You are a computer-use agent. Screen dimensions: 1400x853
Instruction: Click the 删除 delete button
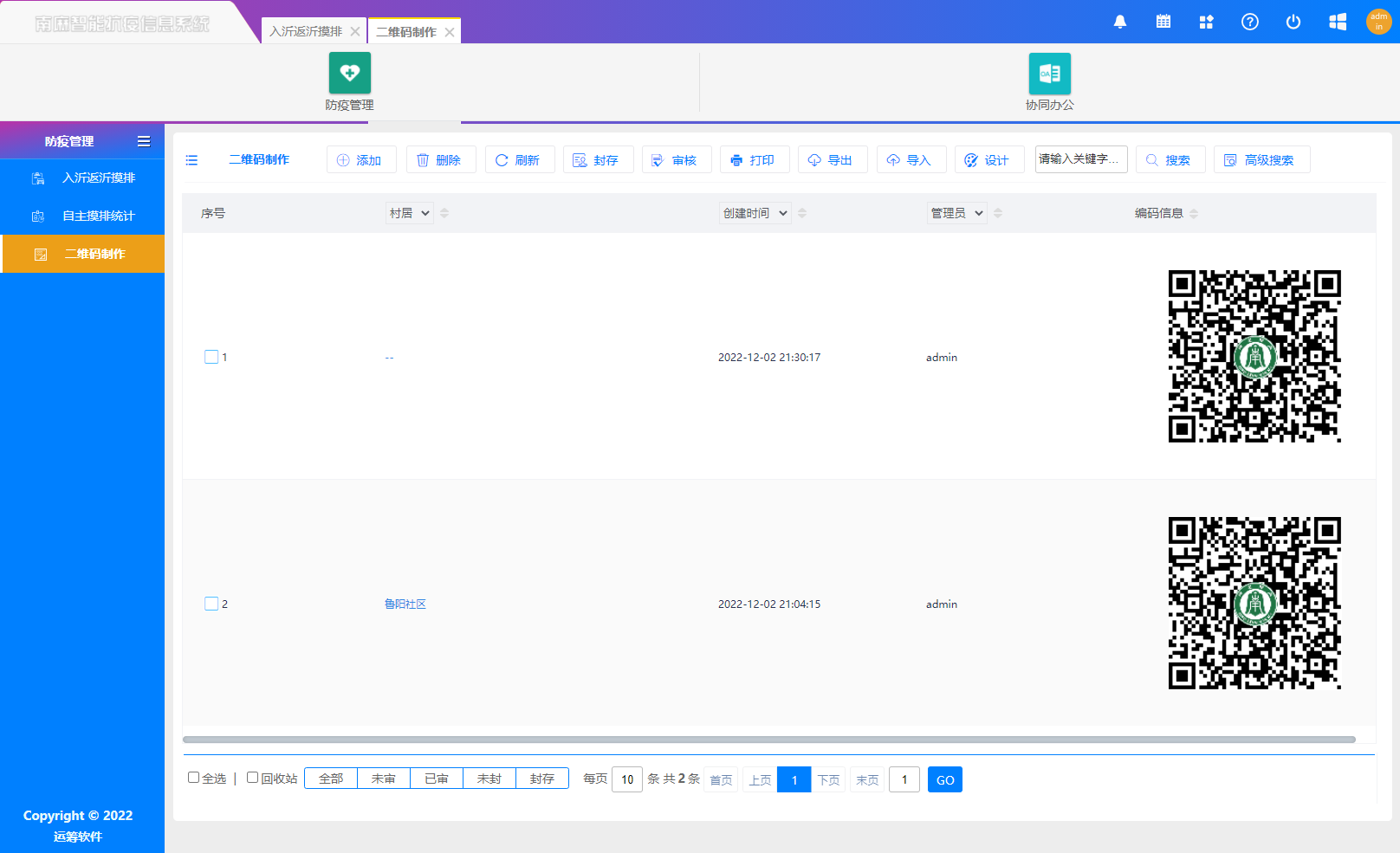(x=441, y=159)
